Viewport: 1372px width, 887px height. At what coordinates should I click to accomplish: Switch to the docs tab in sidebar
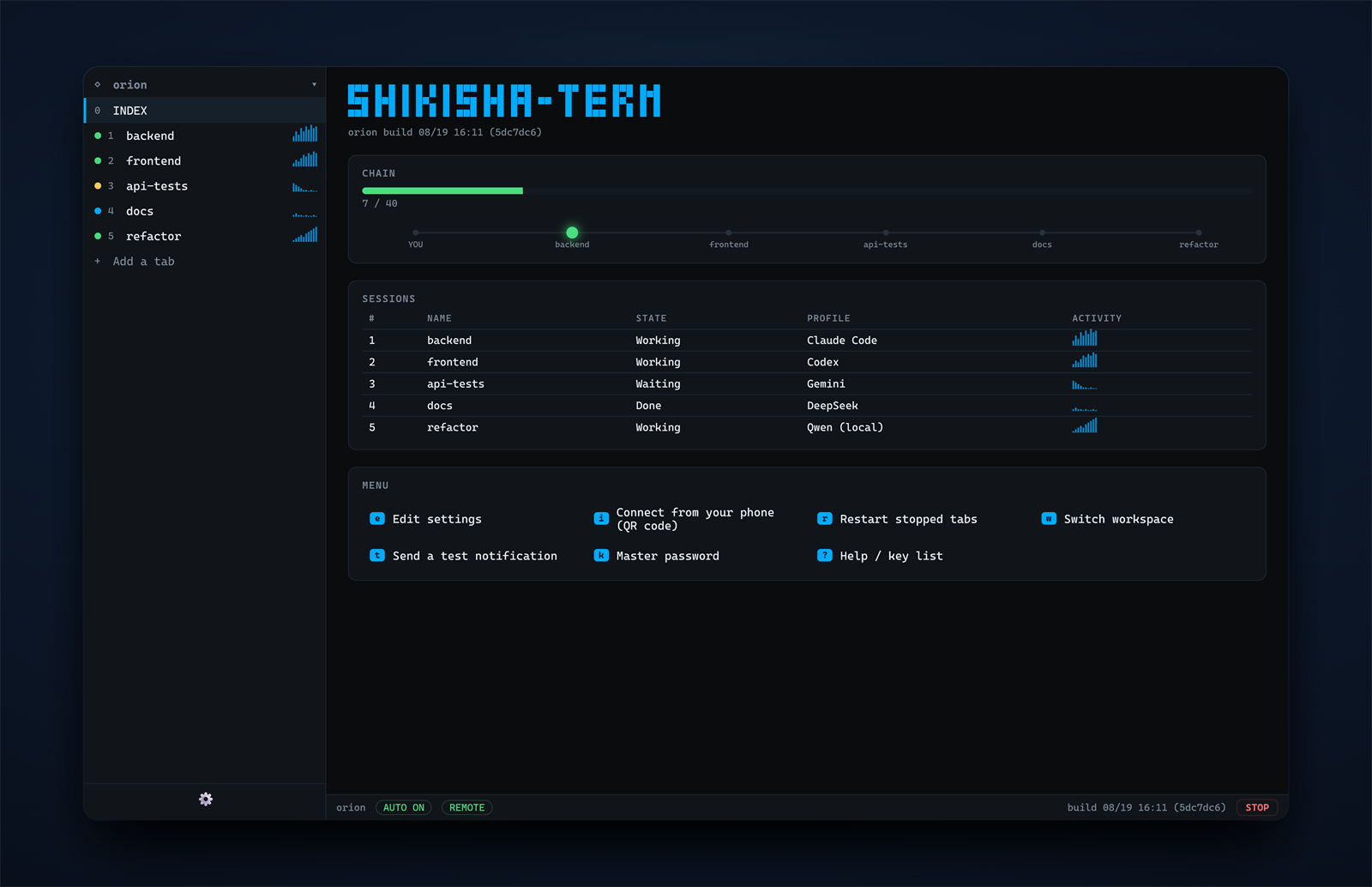pyautogui.click(x=205, y=211)
